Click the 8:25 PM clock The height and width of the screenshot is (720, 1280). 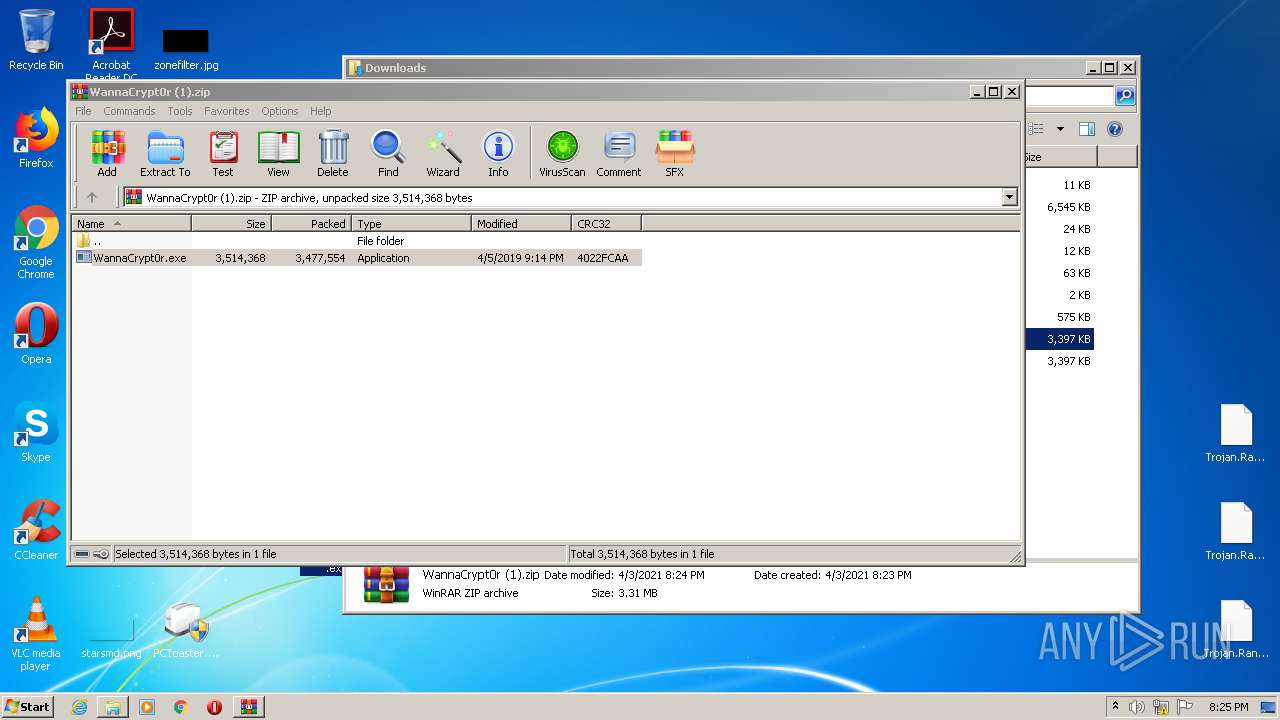[1228, 707]
